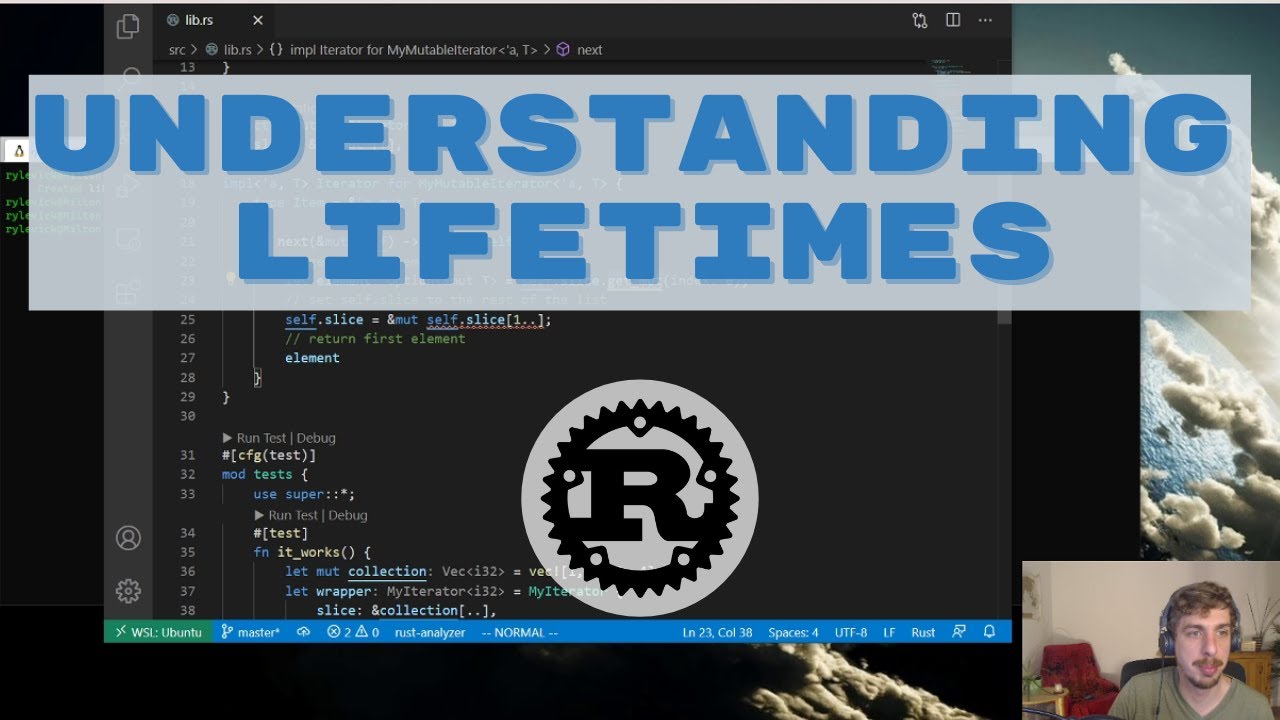Click the Synchronize Changes cloud icon

[304, 632]
